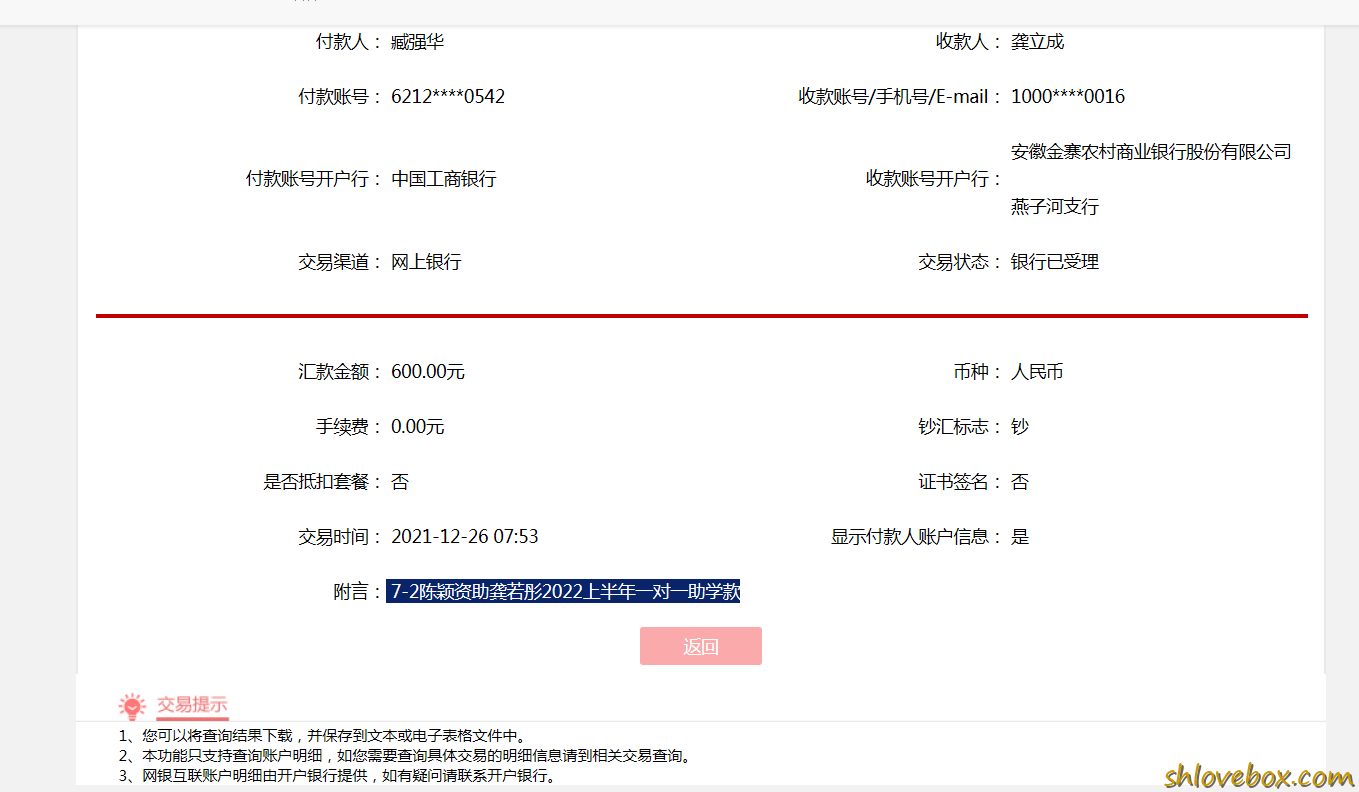The height and width of the screenshot is (792, 1359).
Task: Click tip 1 about downloading query results
Action: [x=322, y=736]
